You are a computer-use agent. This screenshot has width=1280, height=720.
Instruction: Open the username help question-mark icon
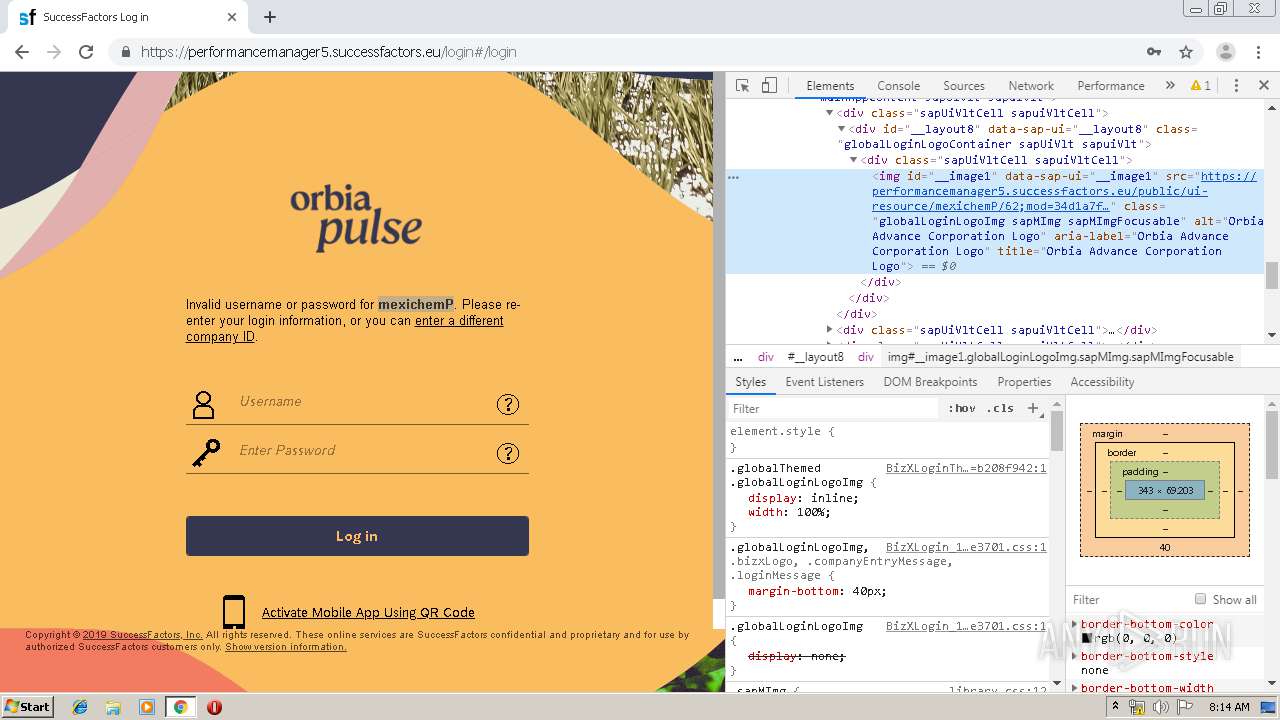click(x=508, y=404)
